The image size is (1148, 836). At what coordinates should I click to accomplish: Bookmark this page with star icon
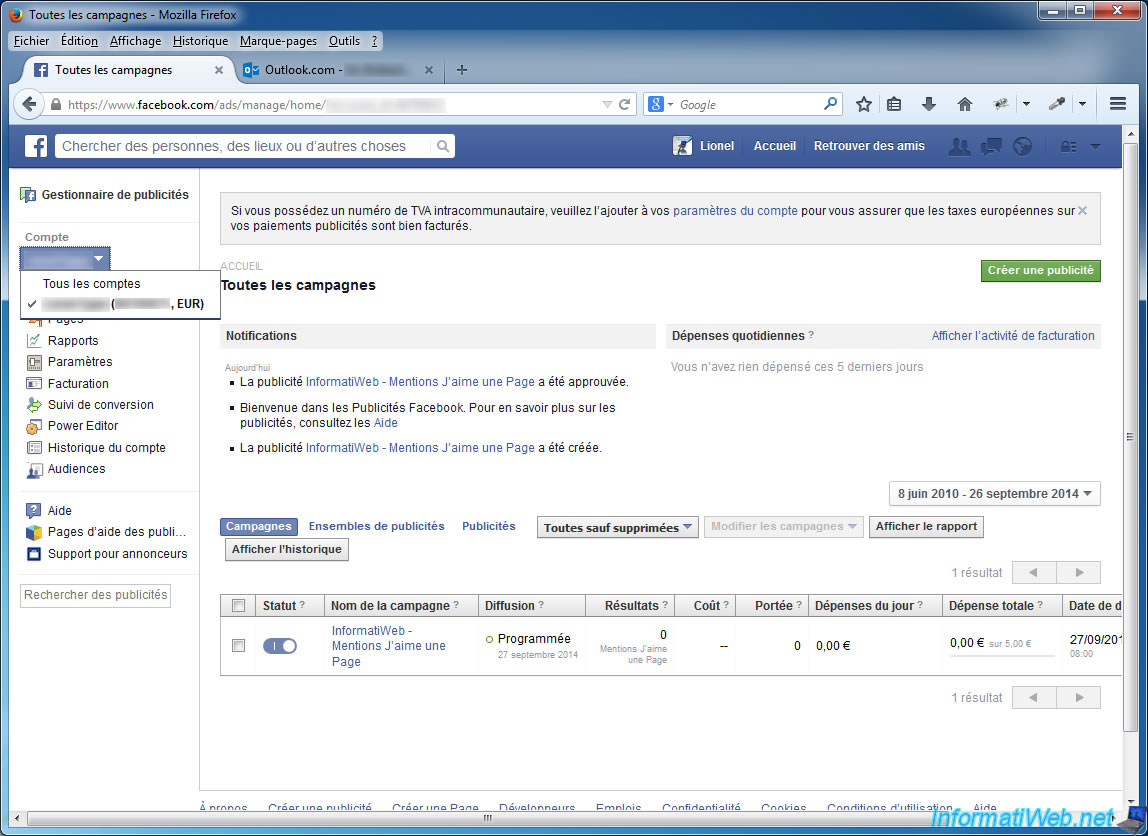pos(864,105)
